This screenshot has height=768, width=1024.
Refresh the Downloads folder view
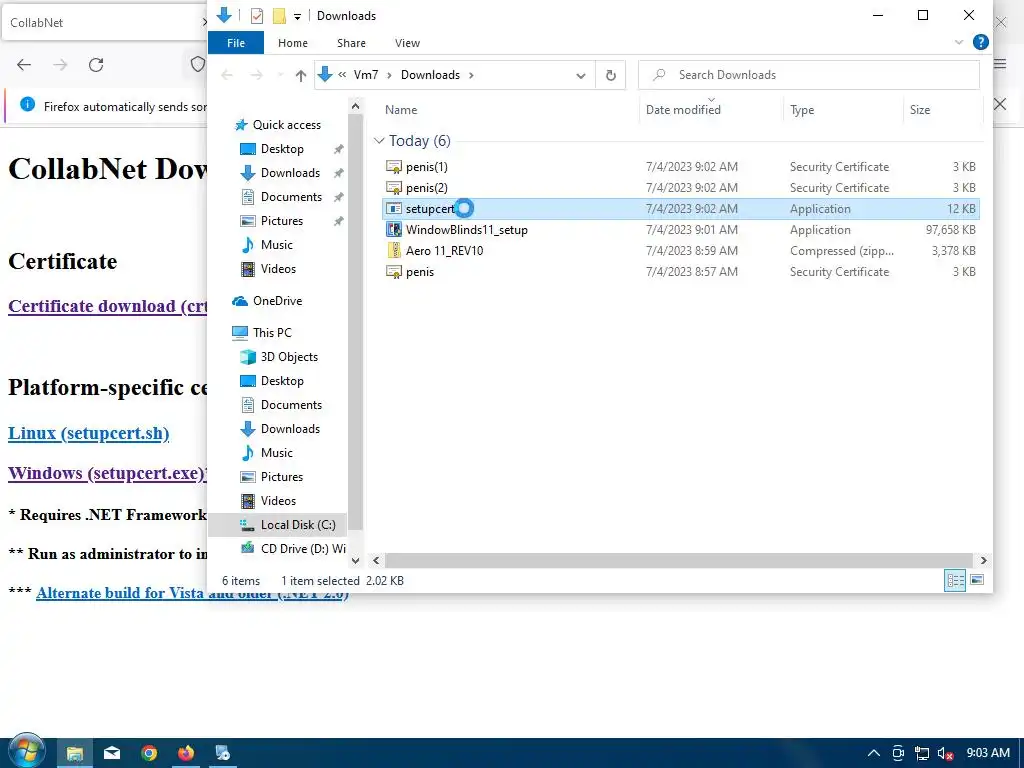611,75
